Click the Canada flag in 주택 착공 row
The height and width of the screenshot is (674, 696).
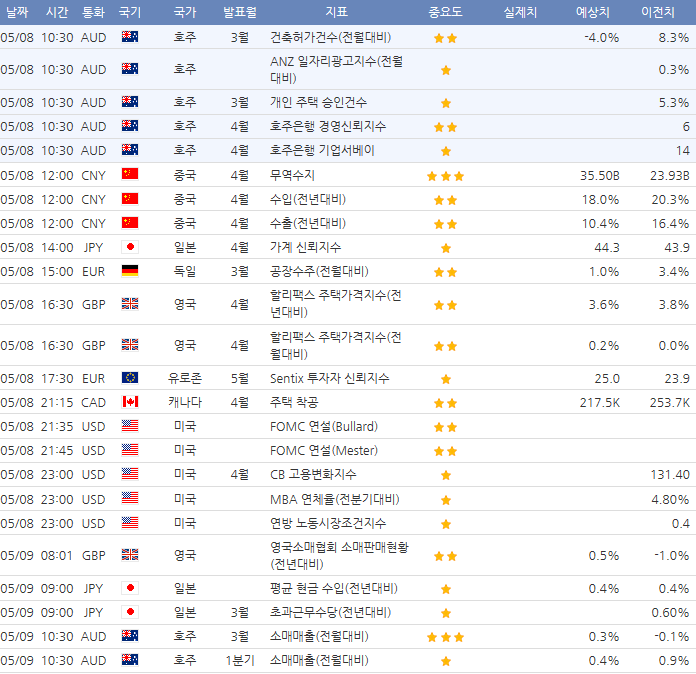tap(130, 402)
